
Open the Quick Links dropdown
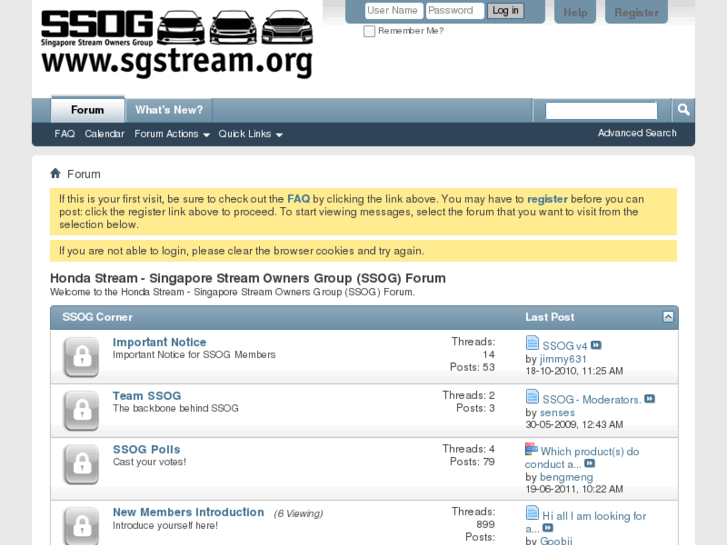250,134
